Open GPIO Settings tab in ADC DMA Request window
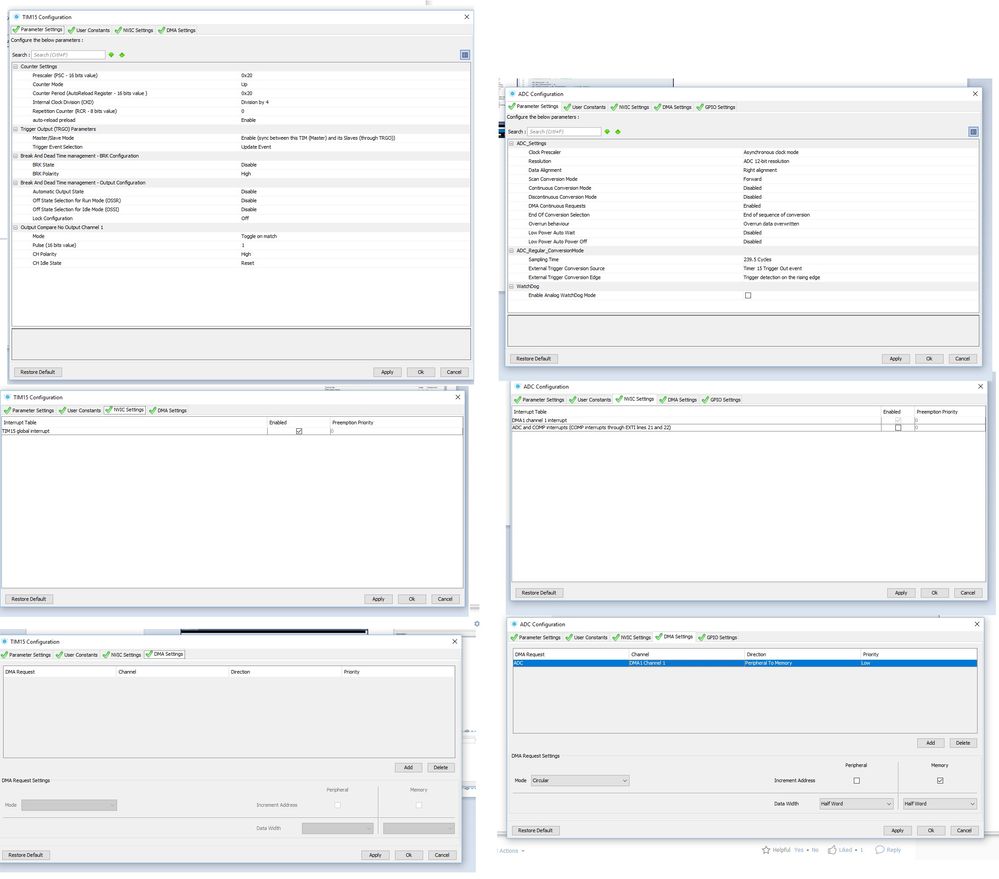The height and width of the screenshot is (879, 999). click(x=718, y=637)
